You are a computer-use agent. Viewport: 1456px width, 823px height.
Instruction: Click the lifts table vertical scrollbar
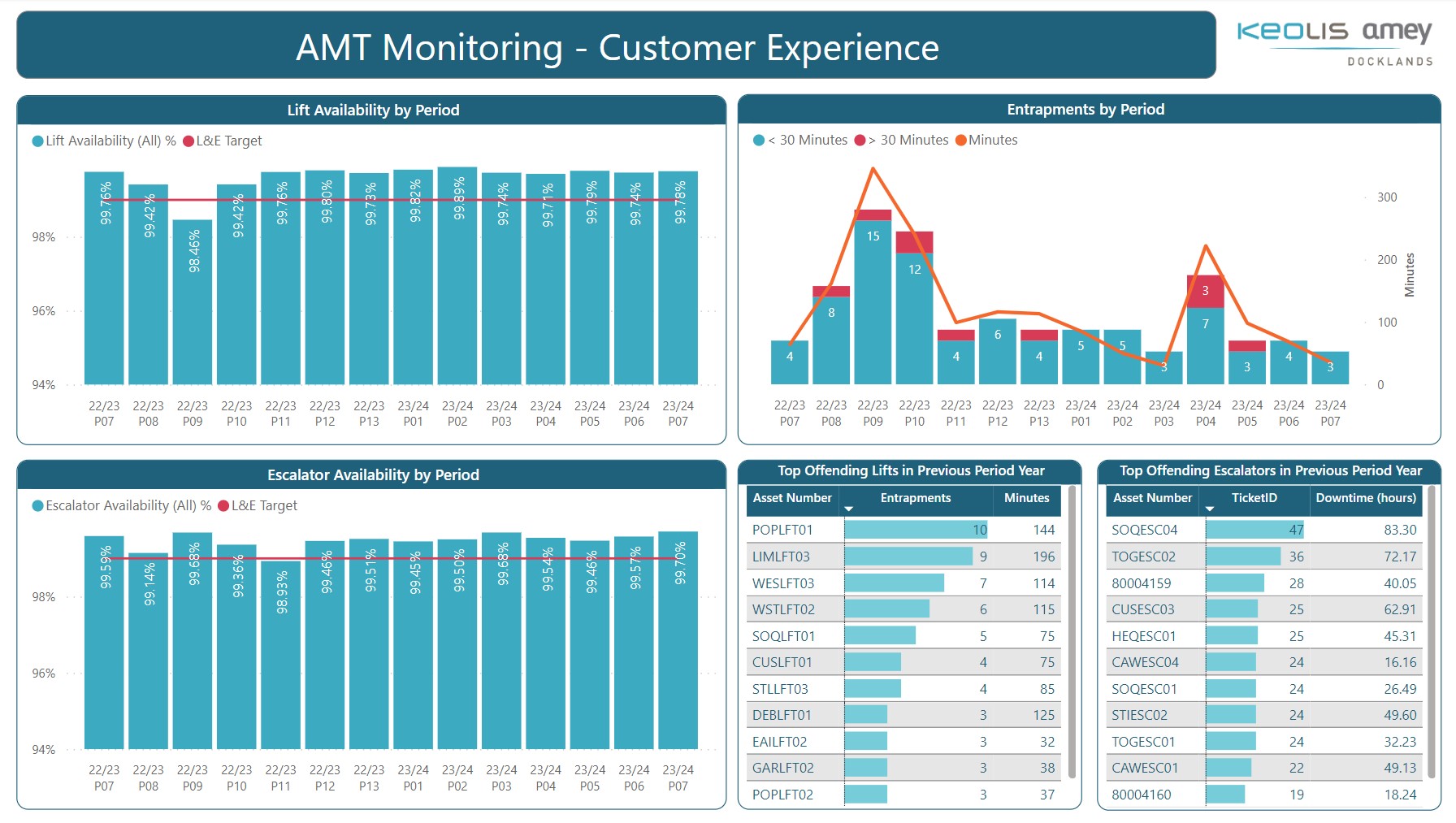coord(1072,634)
